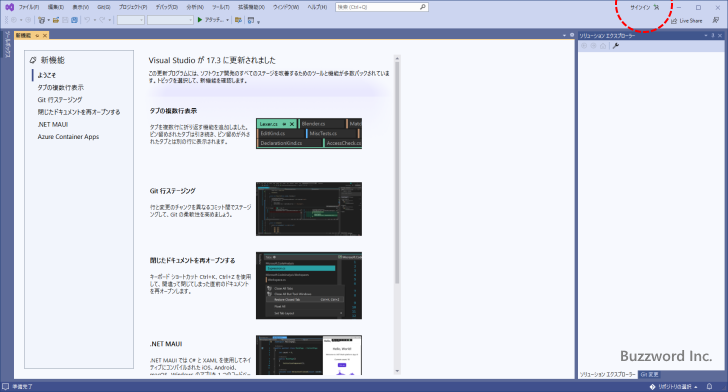This screenshot has width=728, height=392.
Task: Click the document well settings gear icon
Action: (572, 35)
